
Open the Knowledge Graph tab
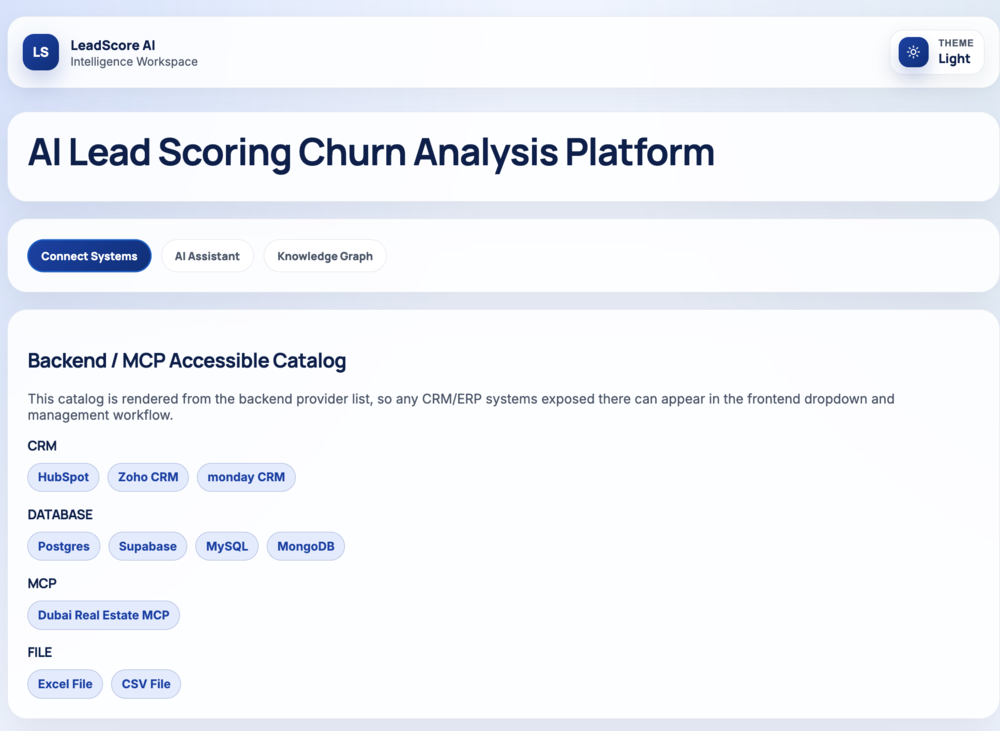click(325, 256)
